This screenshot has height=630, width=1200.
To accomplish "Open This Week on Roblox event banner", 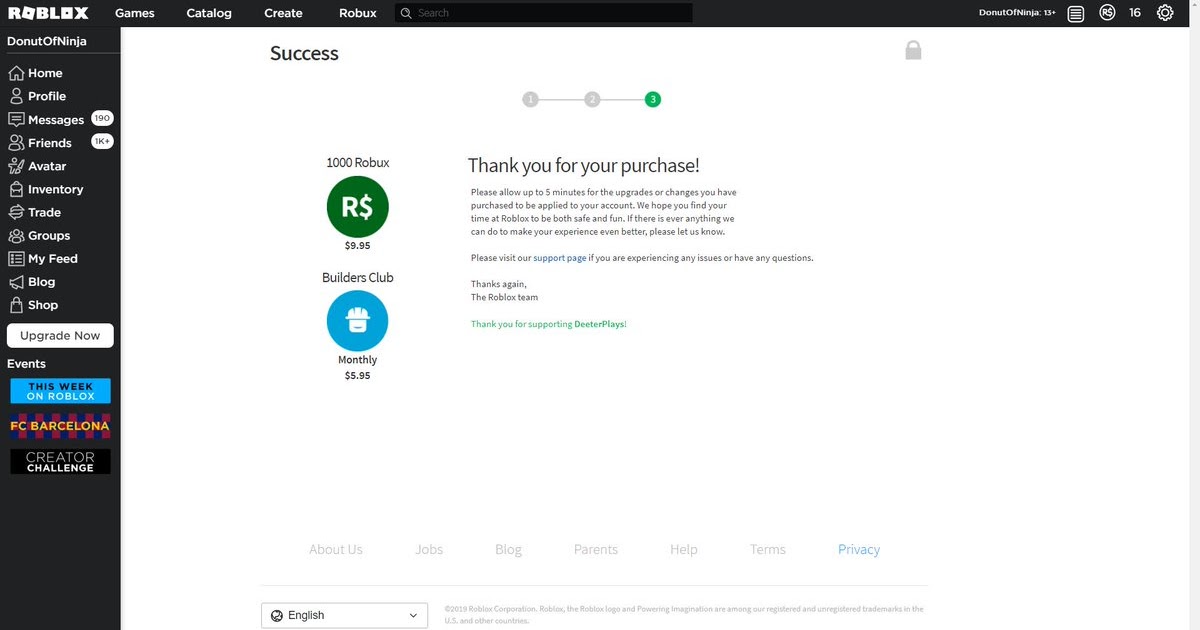I will click(x=60, y=391).
